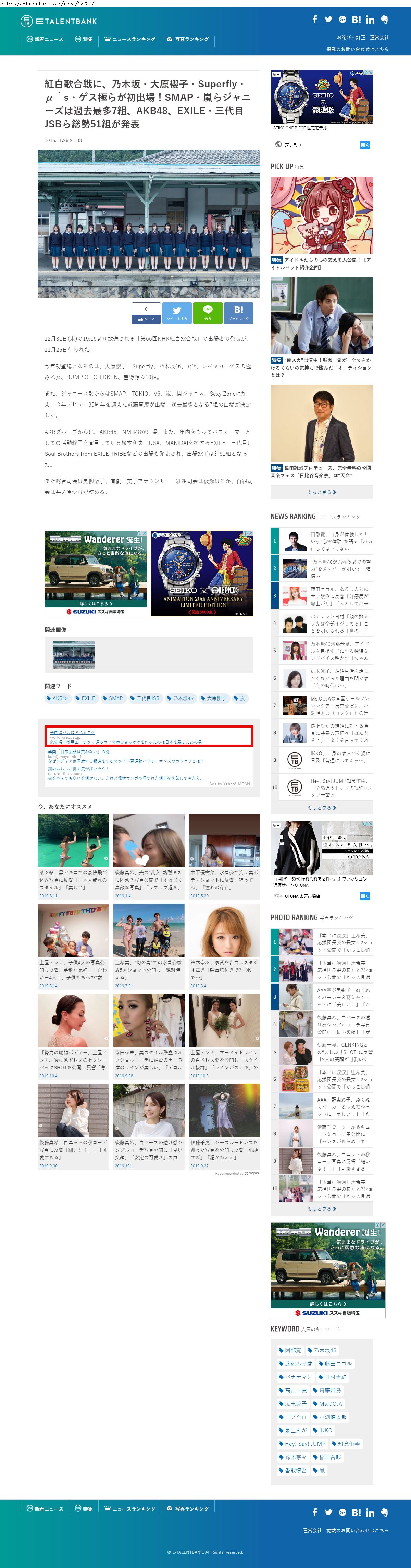Click the Twitter bird icon in the header
Screen dimensions: 411x1568
pyautogui.click(x=329, y=20)
